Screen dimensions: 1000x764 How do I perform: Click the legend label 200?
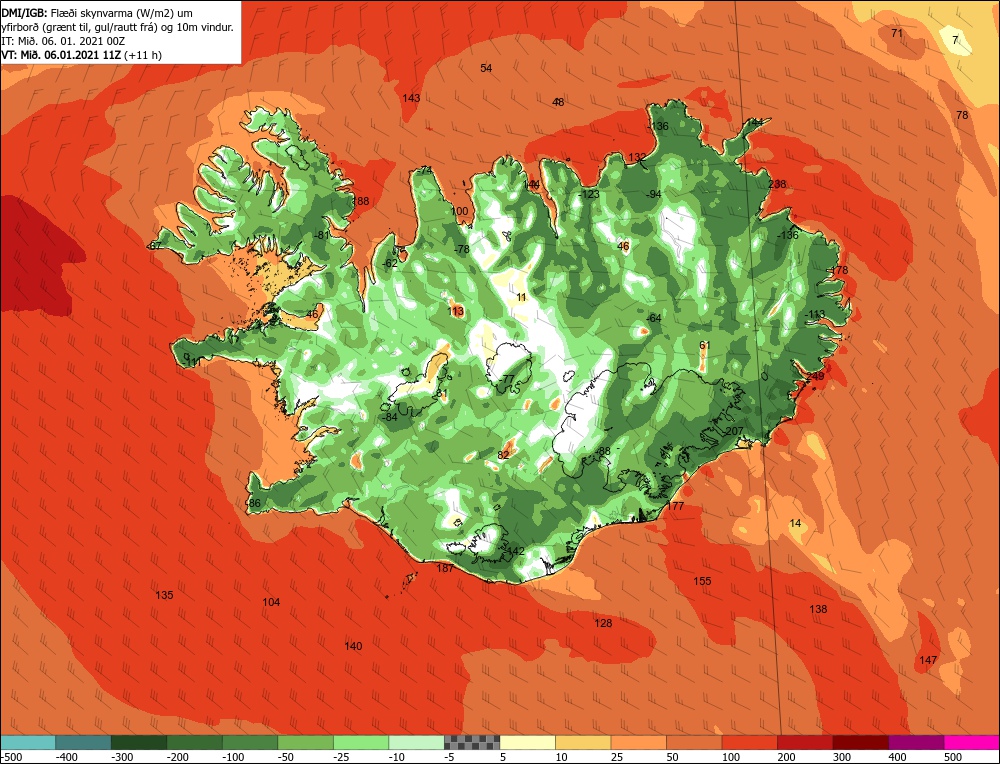tap(786, 757)
